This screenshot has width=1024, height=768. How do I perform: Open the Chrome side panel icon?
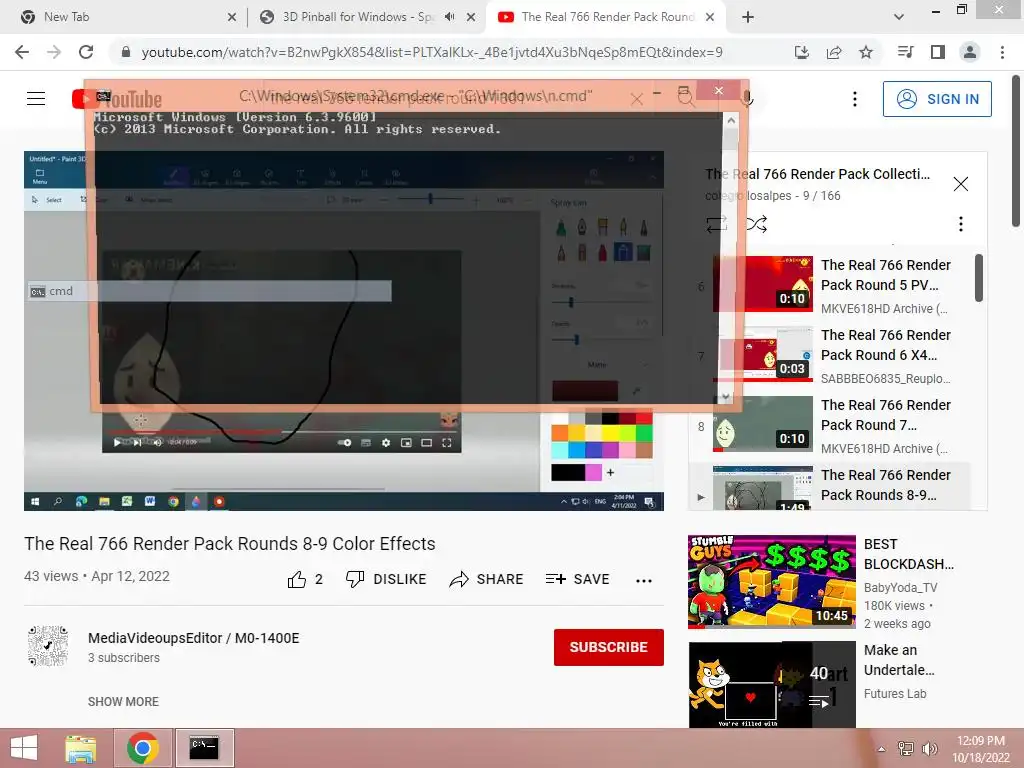tap(938, 52)
